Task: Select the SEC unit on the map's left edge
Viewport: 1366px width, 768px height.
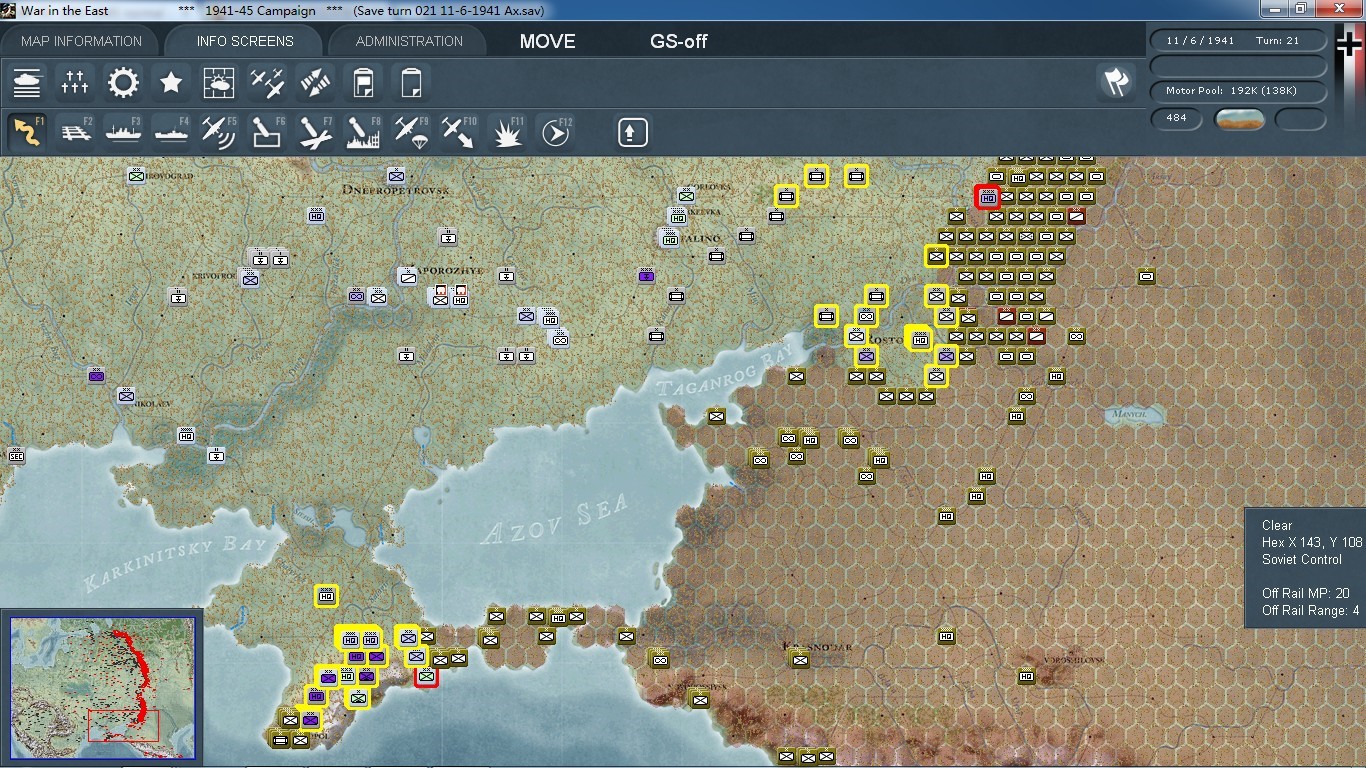Action: coord(16,455)
